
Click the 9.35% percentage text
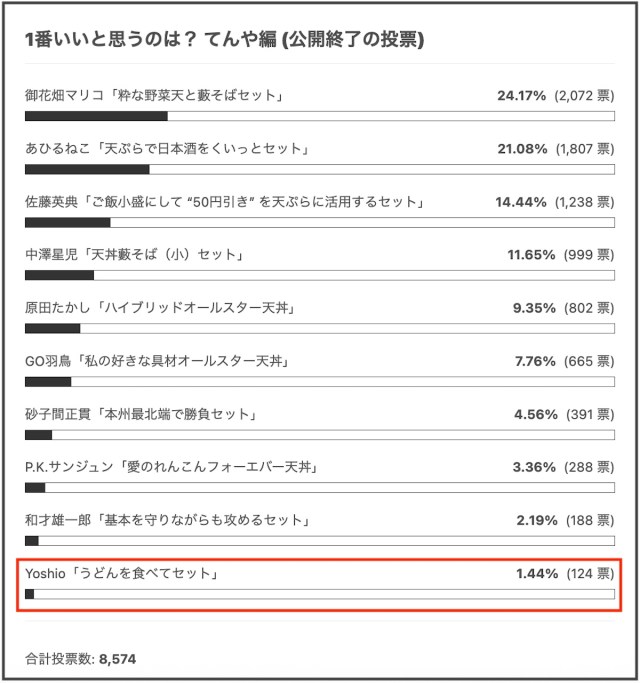pyautogui.click(x=533, y=308)
